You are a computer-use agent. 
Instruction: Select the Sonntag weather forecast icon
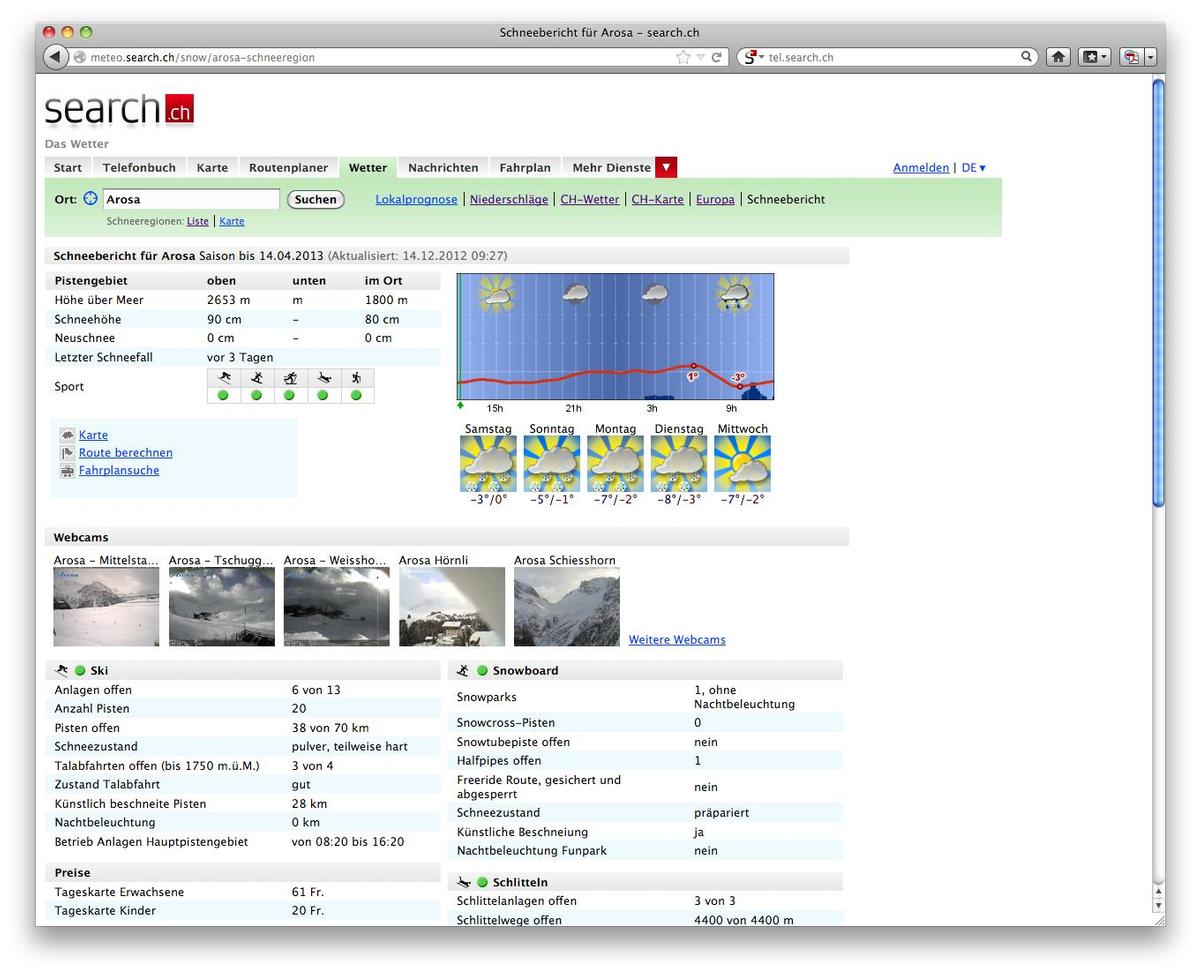coord(552,464)
